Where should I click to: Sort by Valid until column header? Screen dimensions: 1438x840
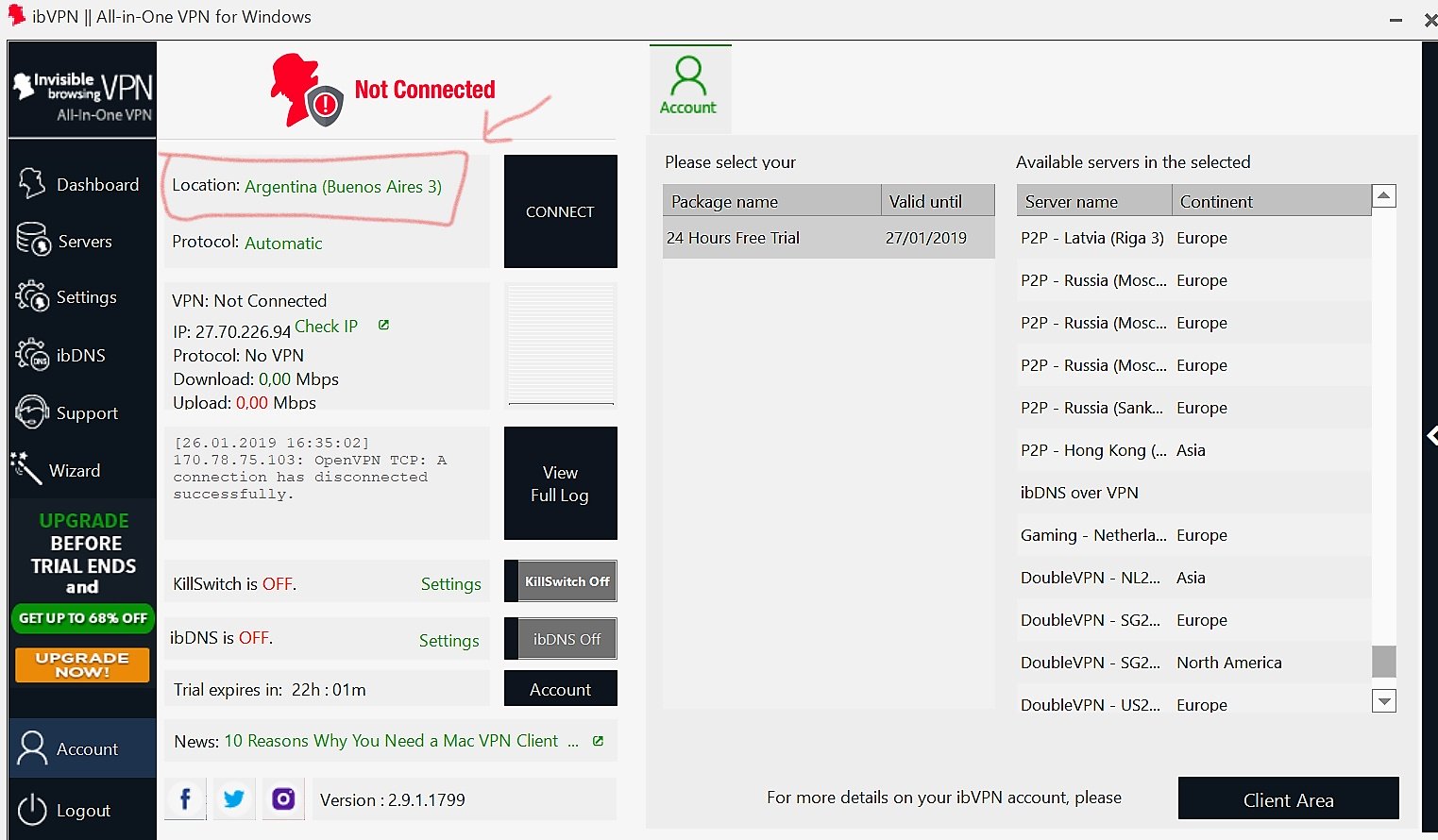click(938, 200)
